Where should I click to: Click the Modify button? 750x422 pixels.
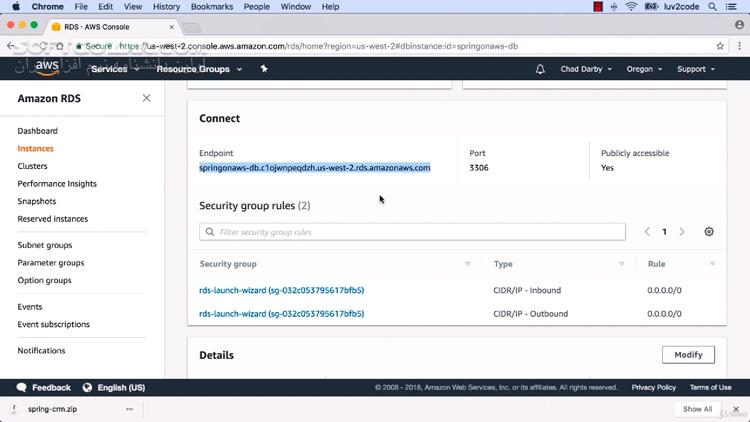(x=688, y=355)
